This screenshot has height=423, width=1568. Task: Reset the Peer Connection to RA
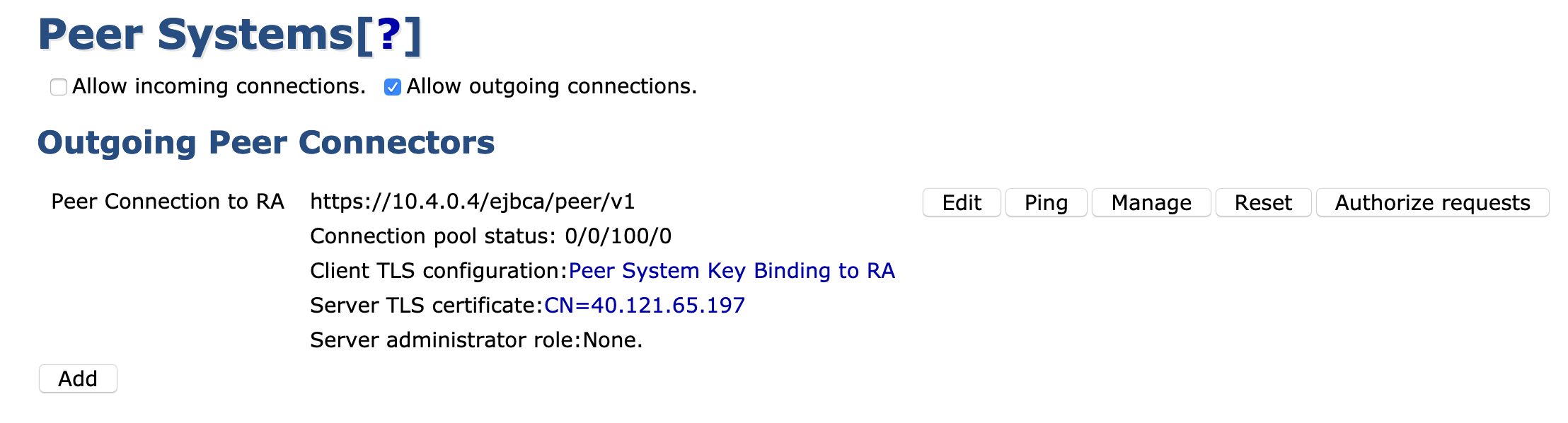tap(1263, 203)
